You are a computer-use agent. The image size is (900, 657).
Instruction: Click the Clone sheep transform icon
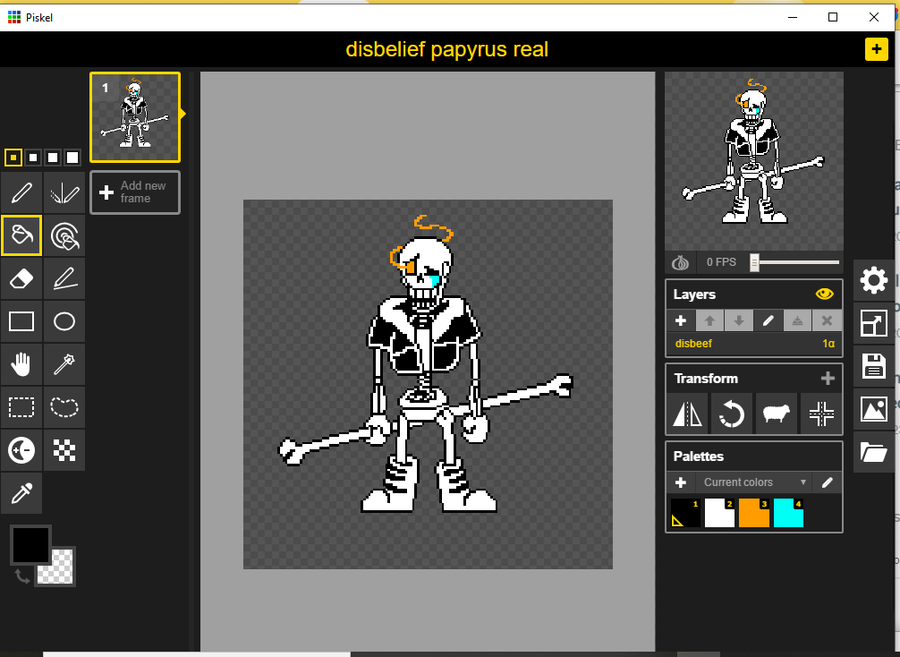776,414
